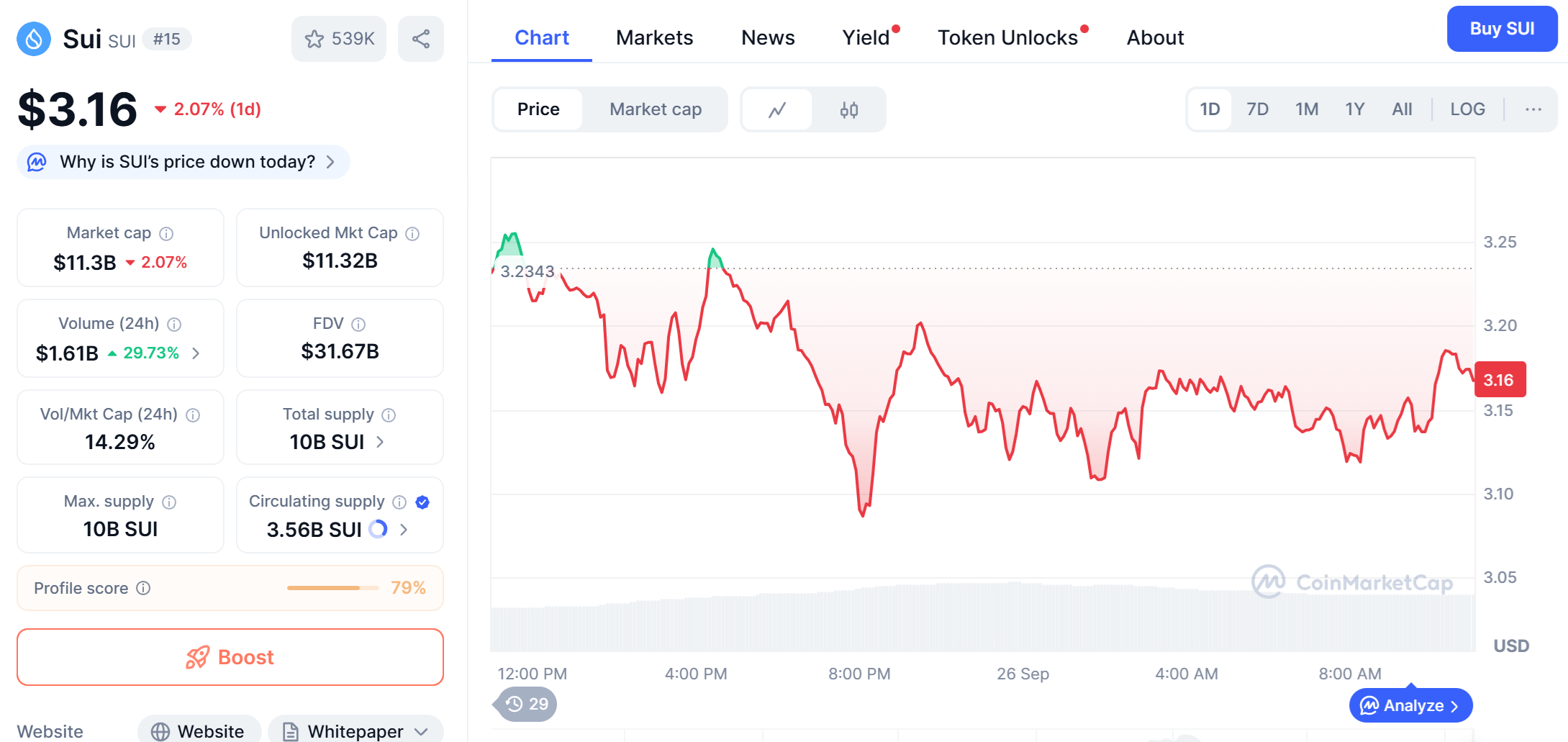Screen dimensions: 1568x742
Task: Click the 3.2343 opening price label
Action: pos(527,271)
